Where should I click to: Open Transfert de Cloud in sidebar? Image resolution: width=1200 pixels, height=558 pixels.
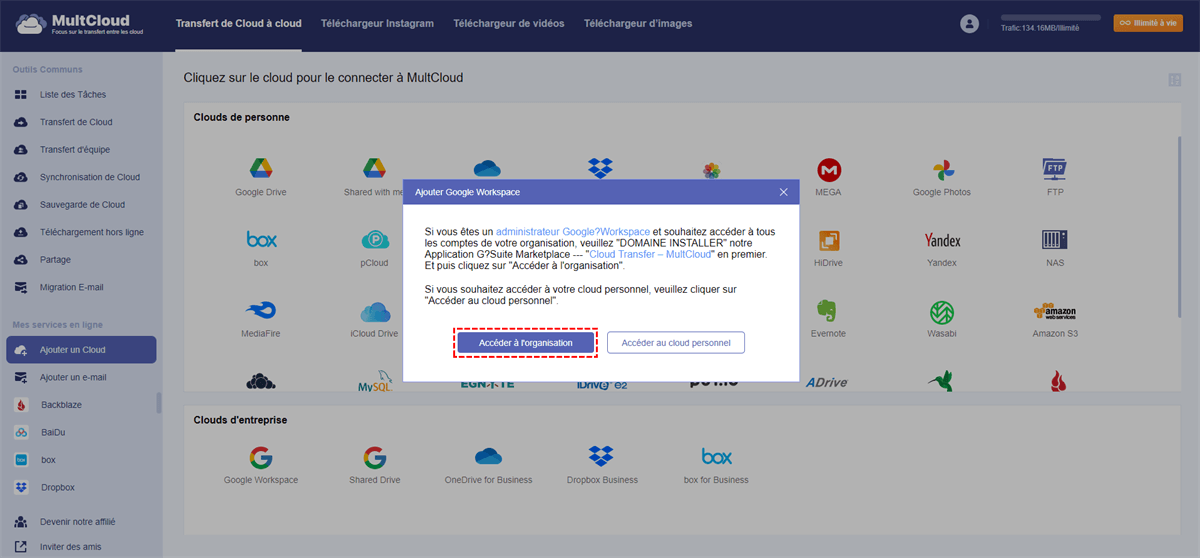[x=76, y=122]
